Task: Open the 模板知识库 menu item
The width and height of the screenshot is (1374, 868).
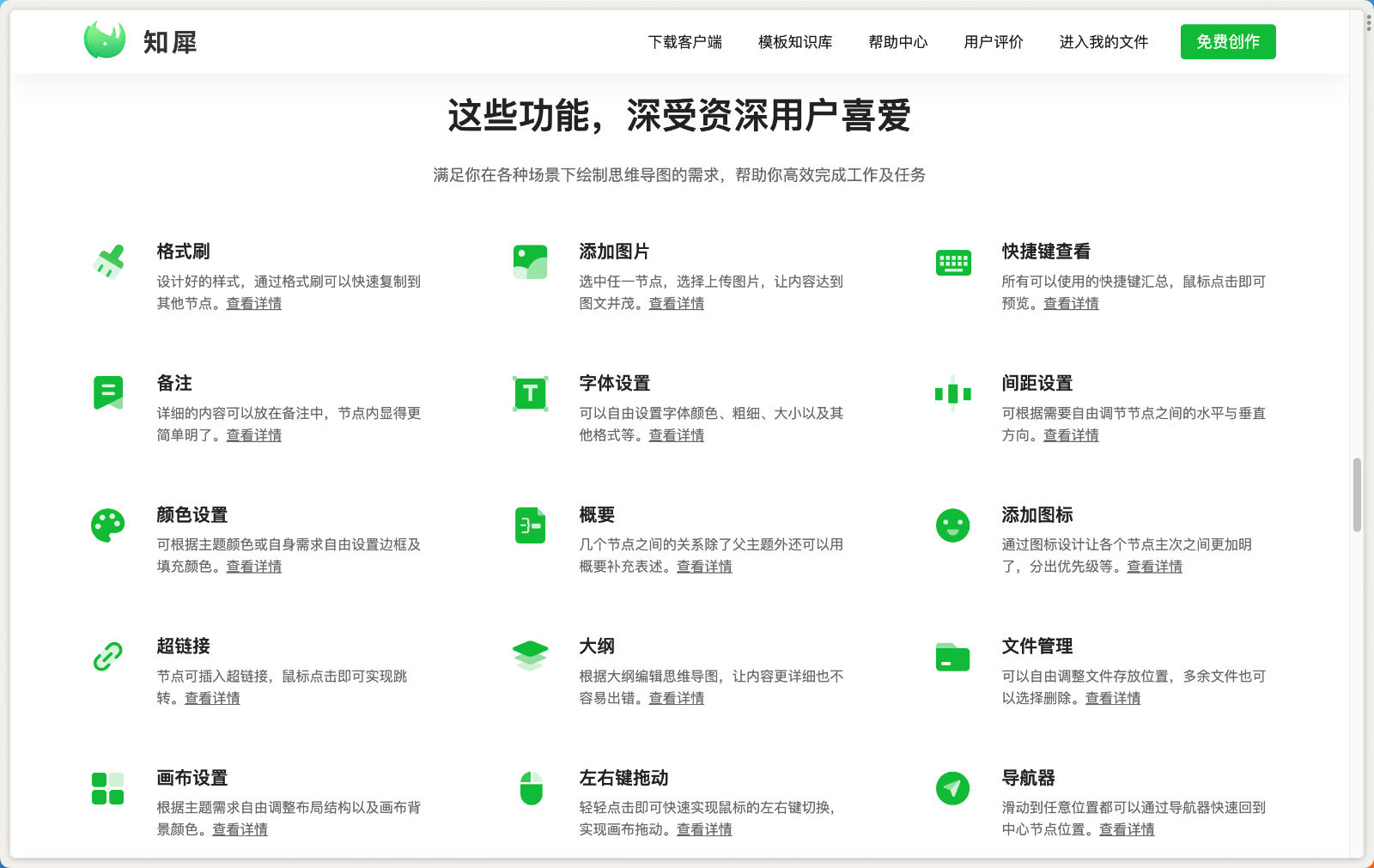Action: (x=794, y=42)
